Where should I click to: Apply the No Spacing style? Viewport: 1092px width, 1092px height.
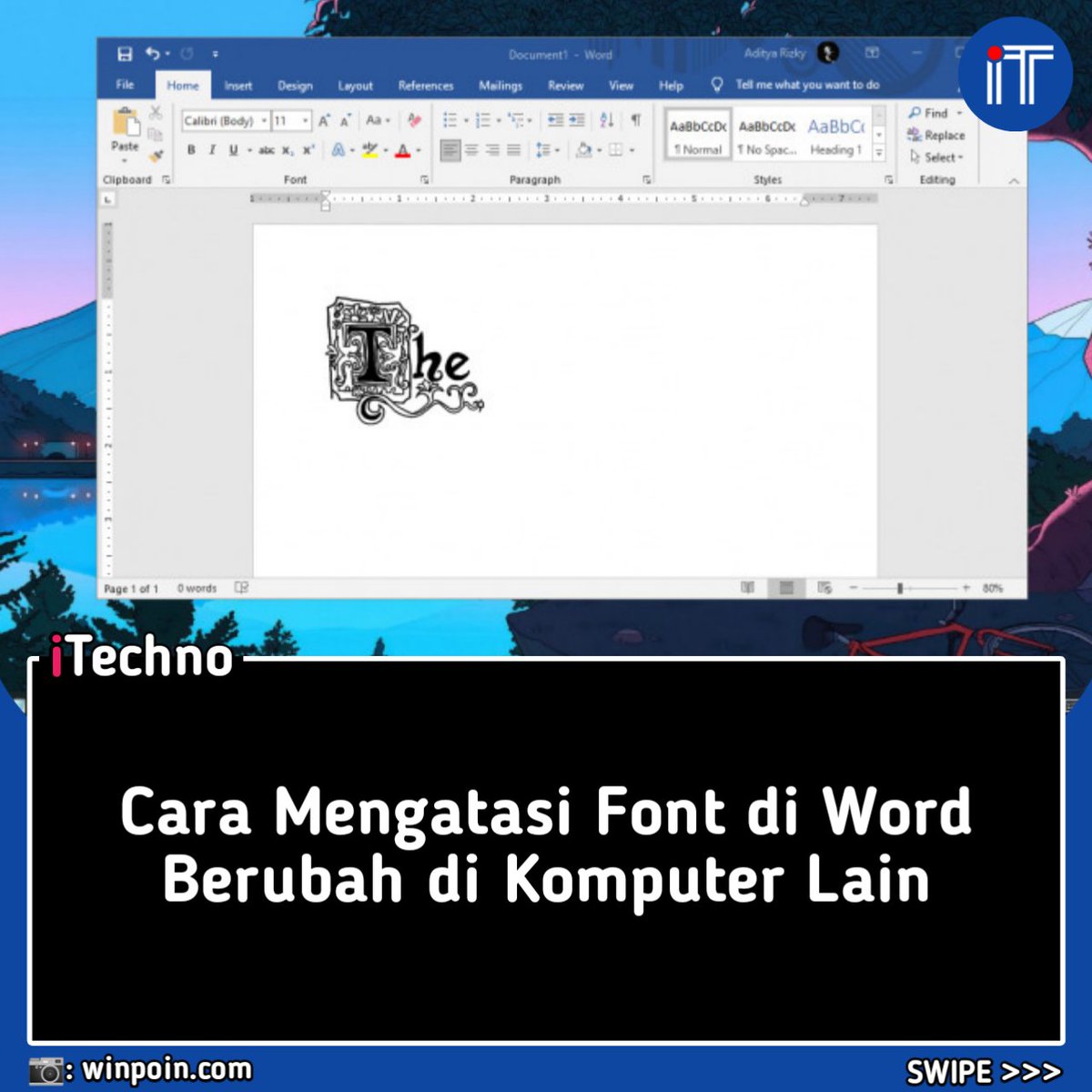[x=766, y=135]
